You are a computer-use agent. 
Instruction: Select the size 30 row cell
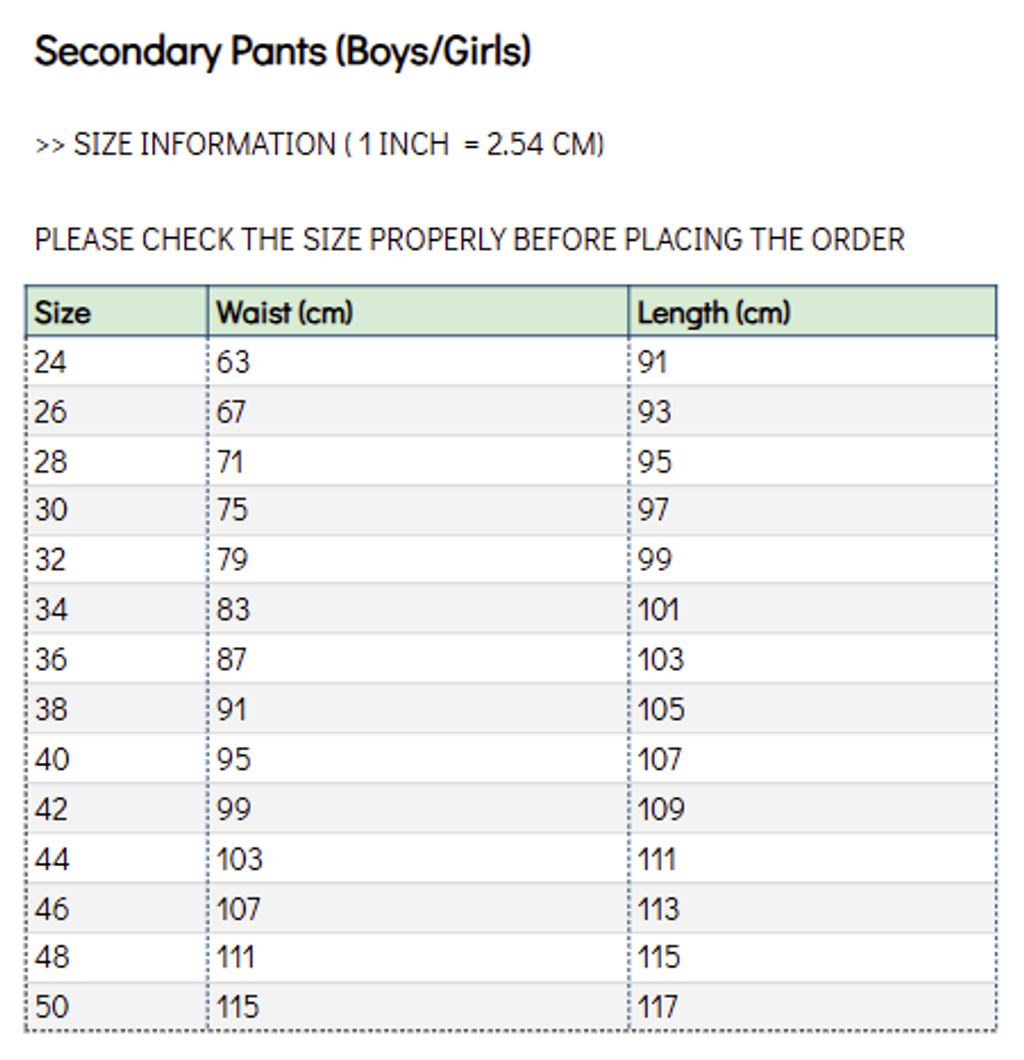51,510
